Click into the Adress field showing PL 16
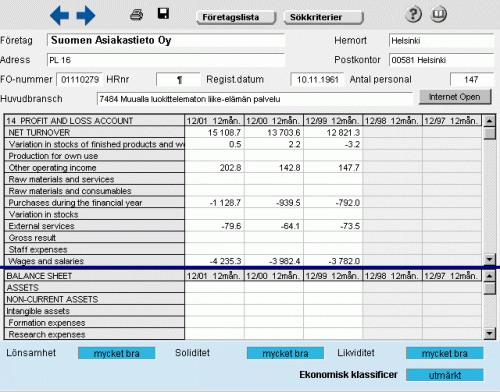The image size is (500, 392). 166,60
